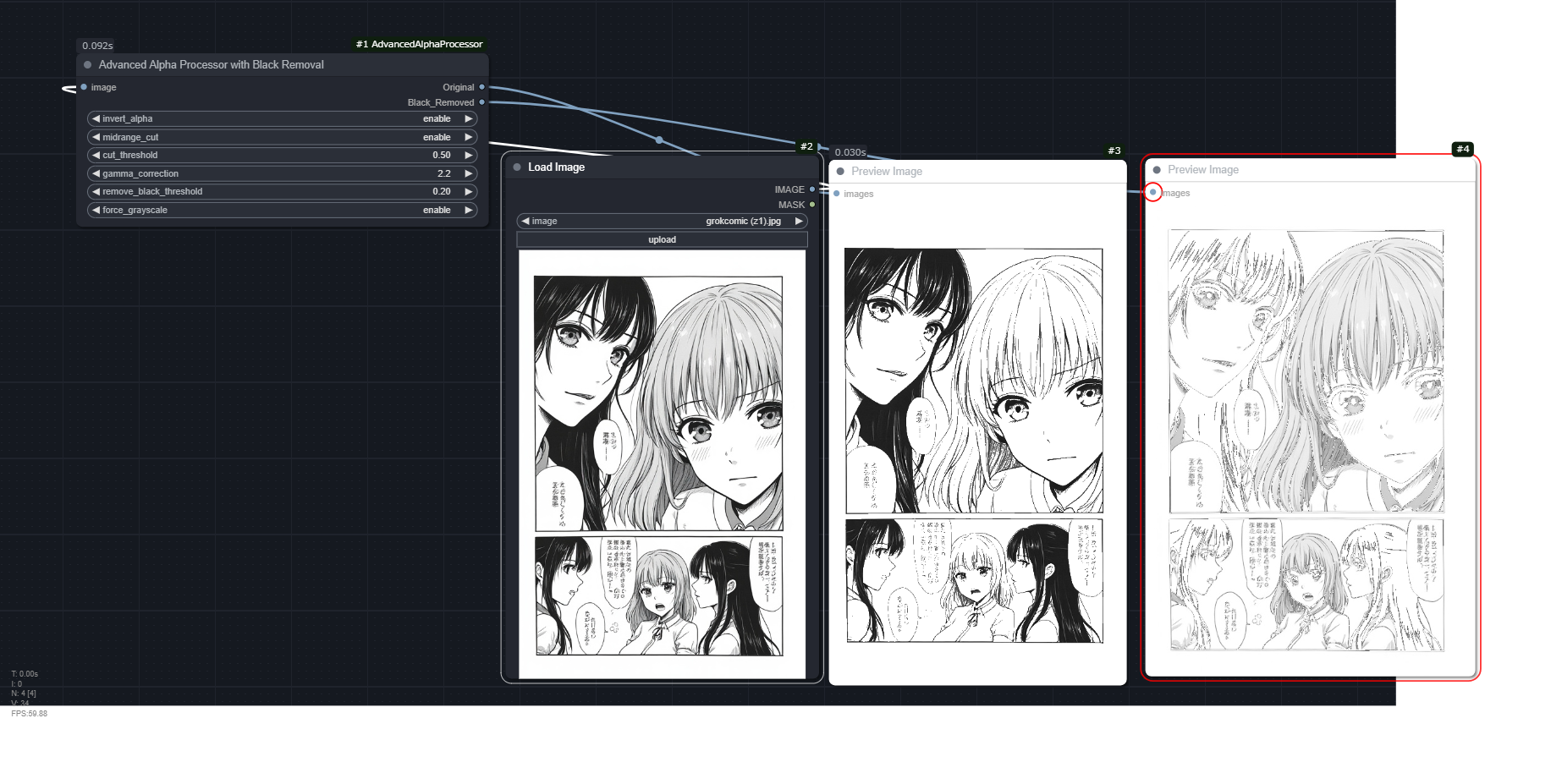
Task: Click the faded line-art preview image in node #4
Action: point(1306,441)
